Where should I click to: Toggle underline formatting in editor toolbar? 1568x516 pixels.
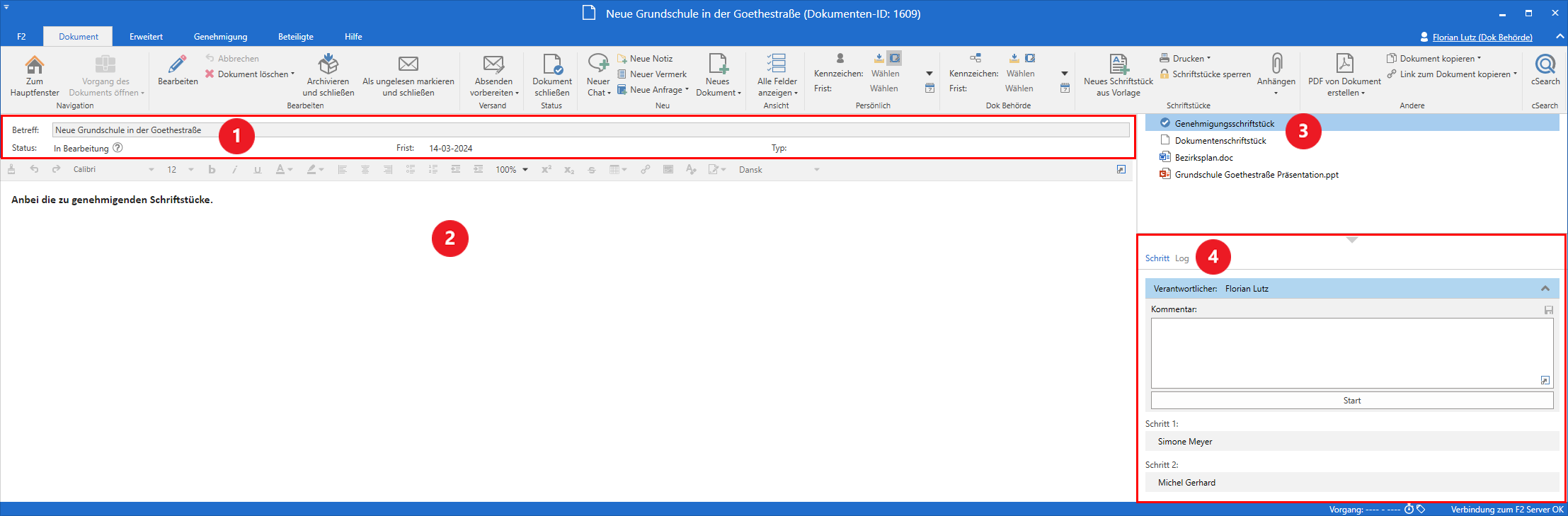pos(257,170)
